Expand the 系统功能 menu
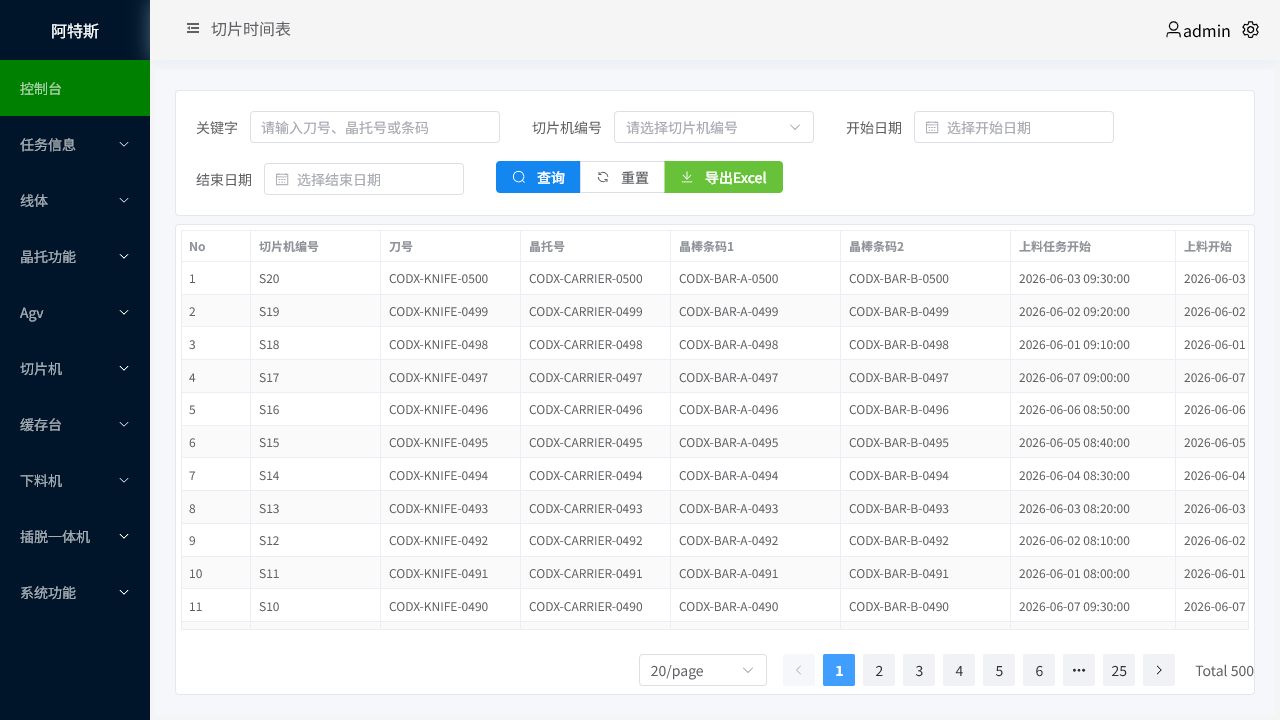Image resolution: width=1280 pixels, height=720 pixels. 75,592
